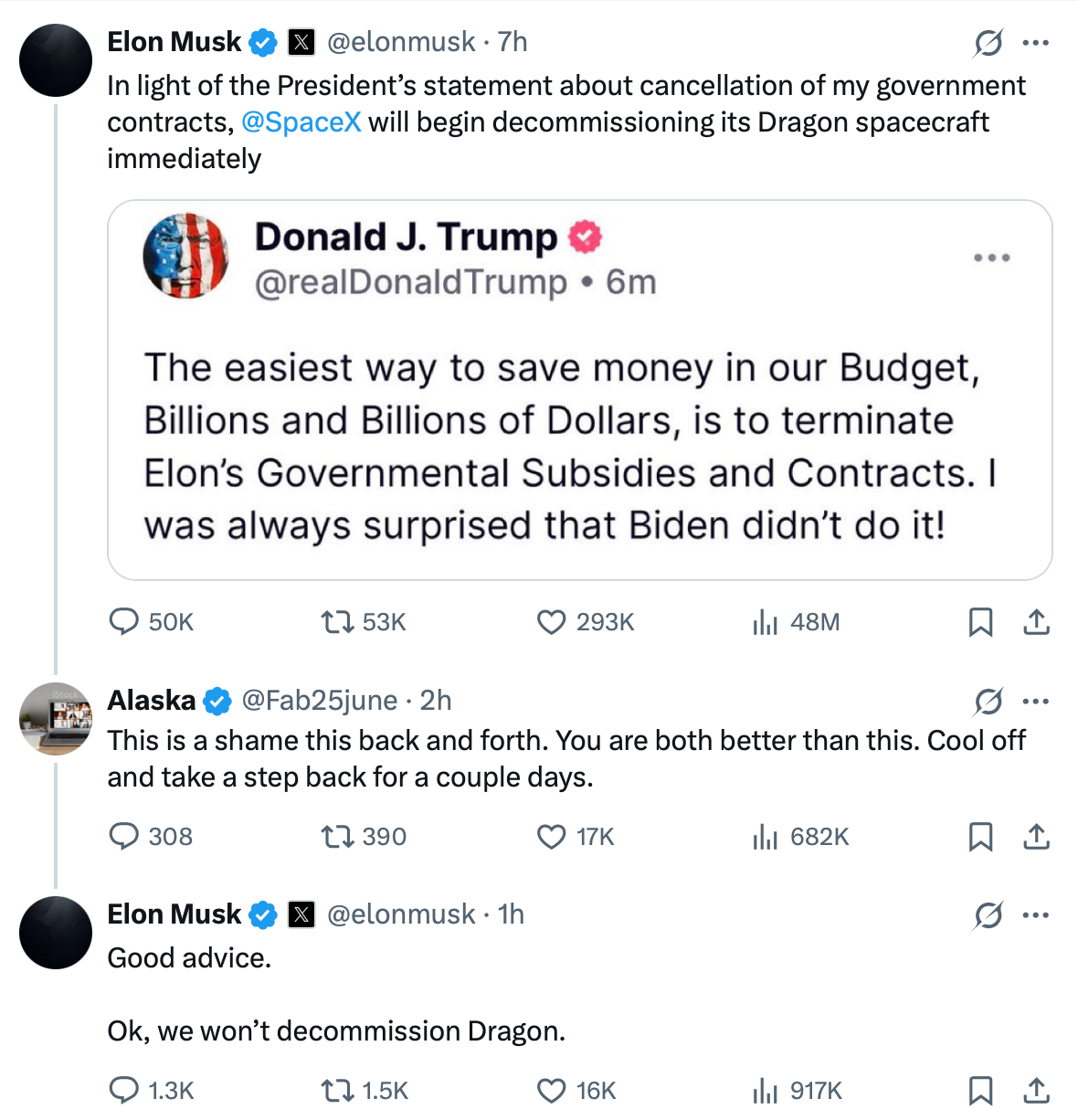Repost the Dragon decommissioning tweet
Image resolution: width=1078 pixels, height=1120 pixels.
click(337, 622)
